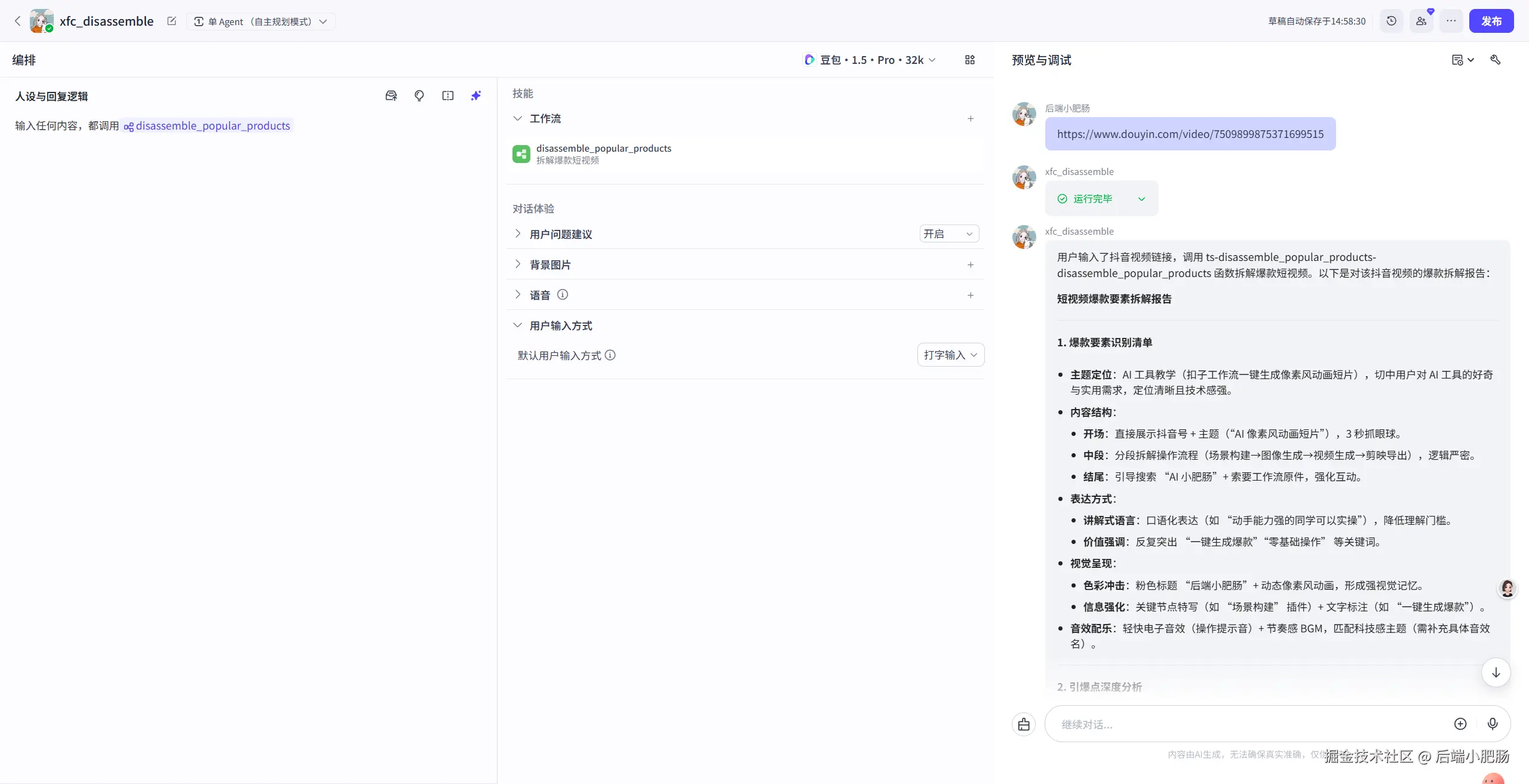Click the AI optimize prompt sparkle icon
Viewport: 1529px width, 784px height.
pos(475,96)
